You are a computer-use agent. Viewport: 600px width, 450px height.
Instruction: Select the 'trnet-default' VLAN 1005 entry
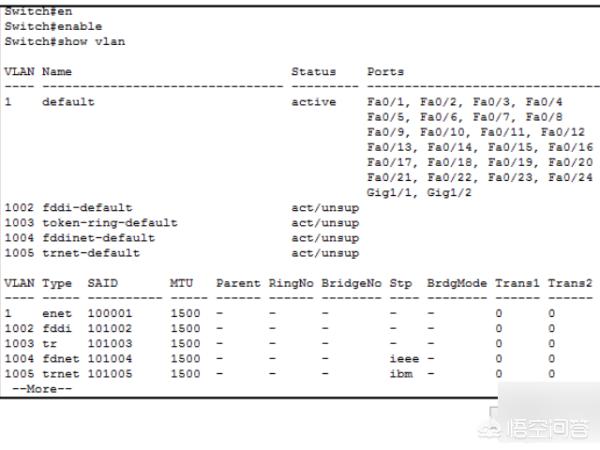point(94,253)
